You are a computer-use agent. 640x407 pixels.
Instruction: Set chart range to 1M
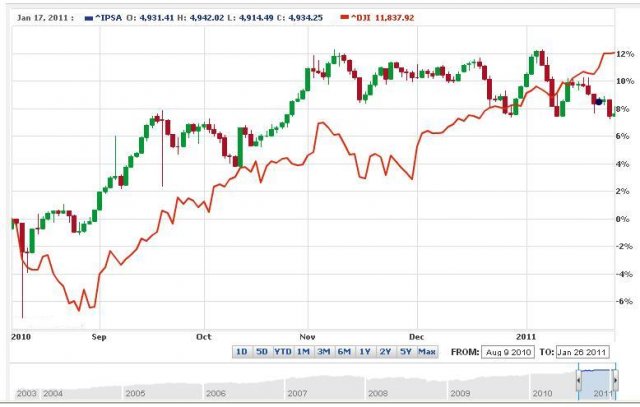(x=303, y=352)
